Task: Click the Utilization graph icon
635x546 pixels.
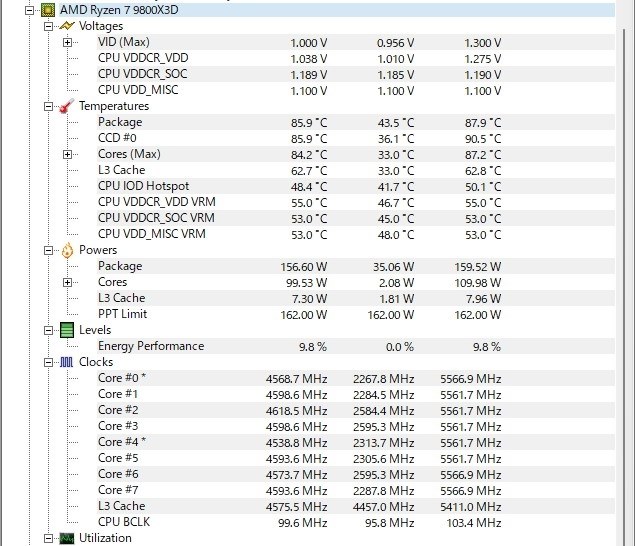Action: [x=67, y=538]
